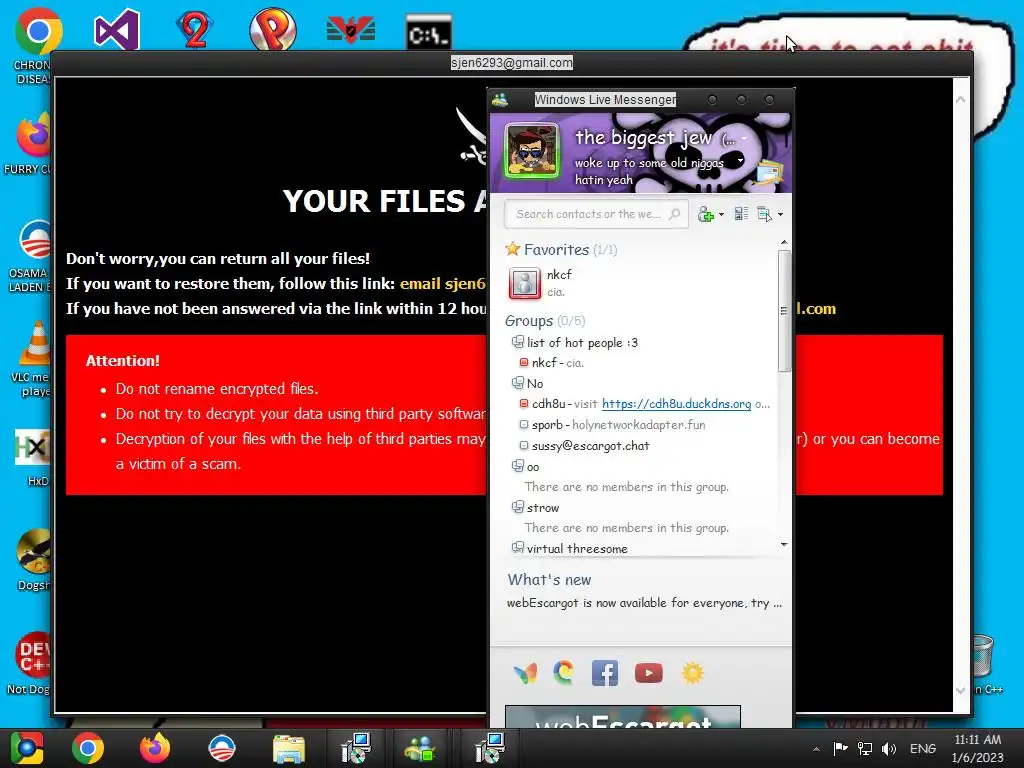Viewport: 1024px width, 768px height.
Task: Expand the display name dropdown arrow
Action: point(744,138)
